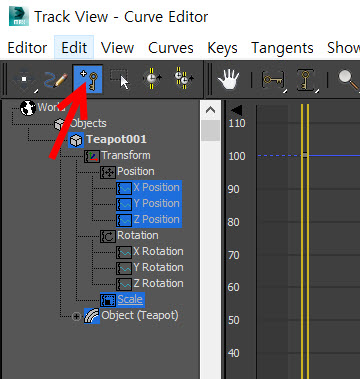Viewport: 360px width, 379px height.
Task: Select the X Rotation track label
Action: pyautogui.click(x=158, y=251)
